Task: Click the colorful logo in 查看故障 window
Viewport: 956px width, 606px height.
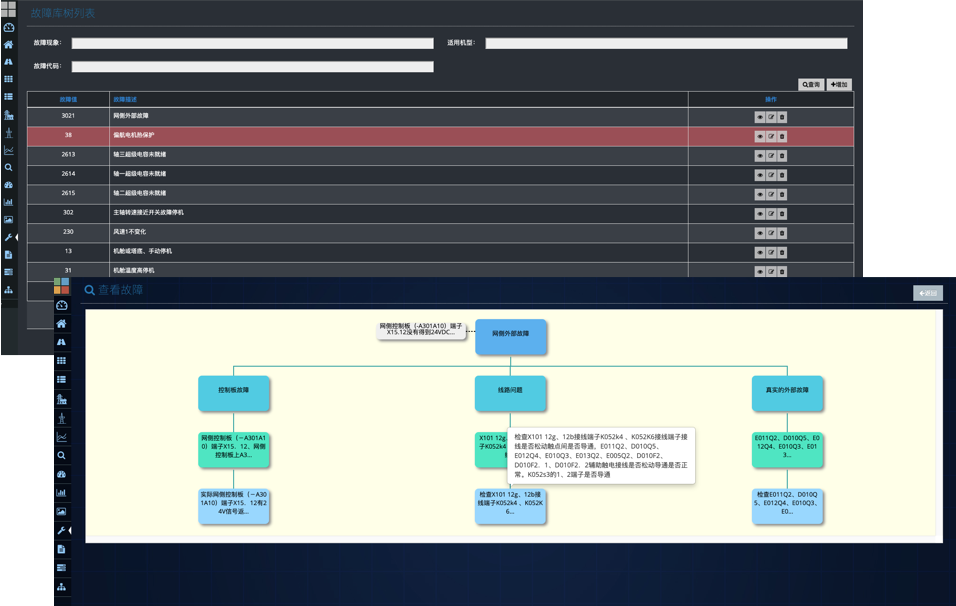Action: [62, 286]
